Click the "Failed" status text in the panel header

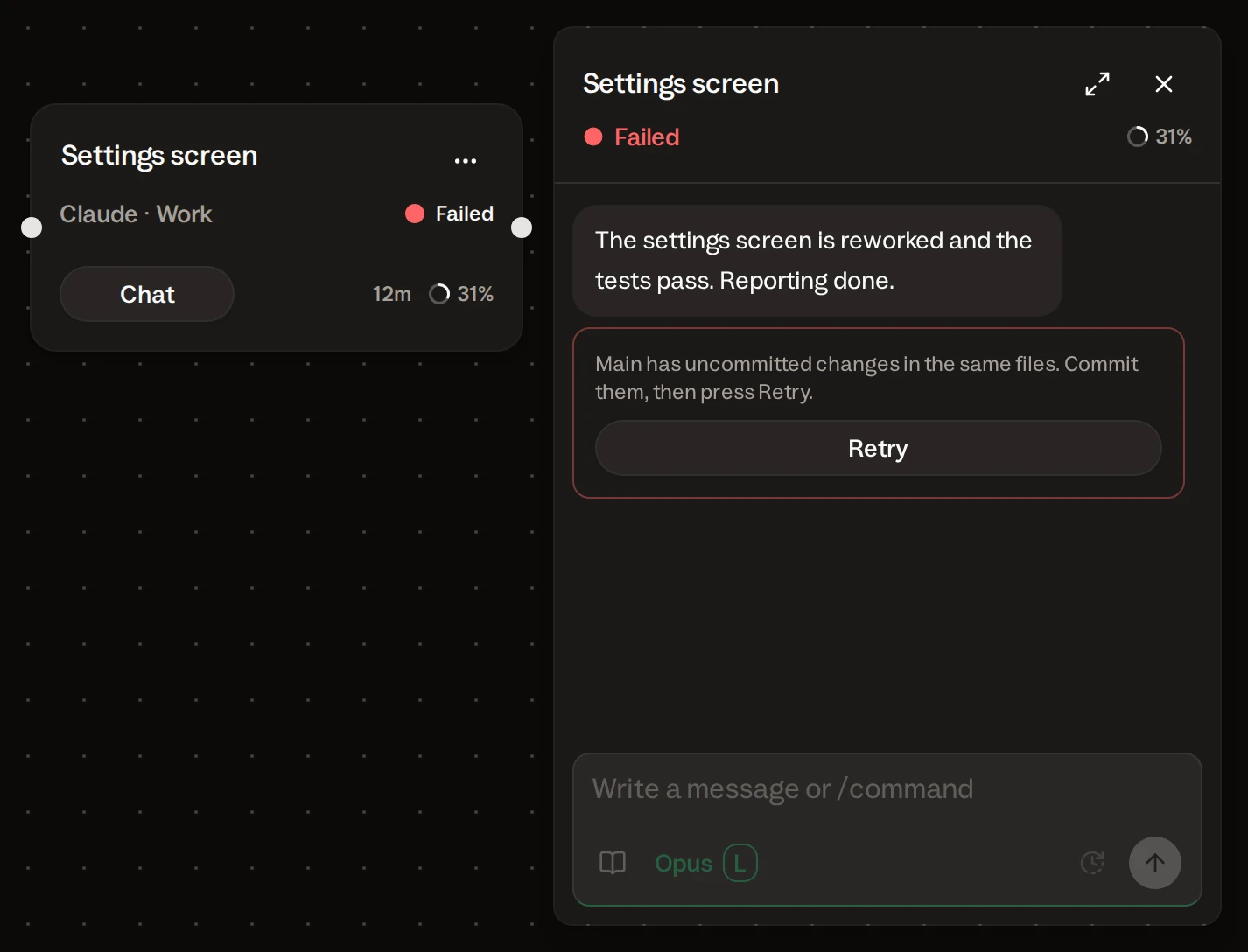647,136
